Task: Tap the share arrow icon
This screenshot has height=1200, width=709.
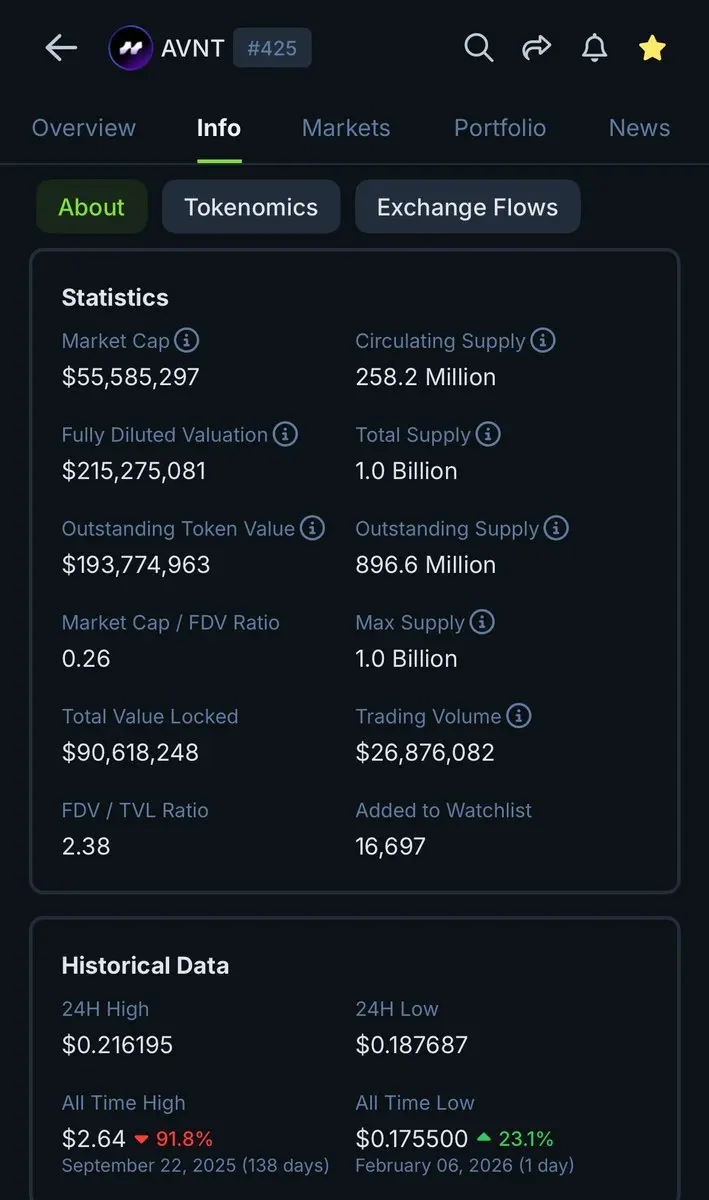Action: [537, 48]
